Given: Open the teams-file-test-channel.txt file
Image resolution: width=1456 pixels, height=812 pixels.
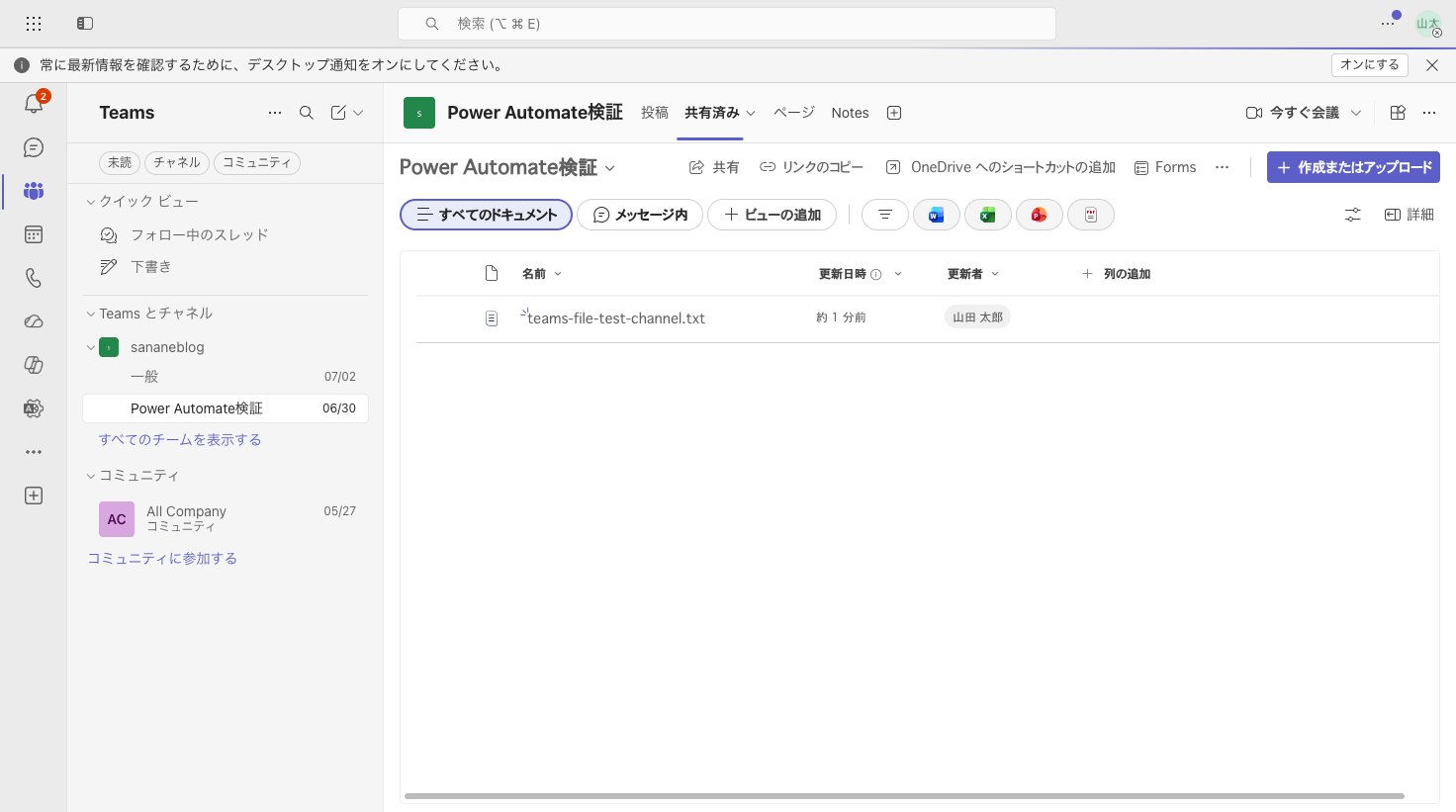Looking at the screenshot, I should (x=616, y=318).
